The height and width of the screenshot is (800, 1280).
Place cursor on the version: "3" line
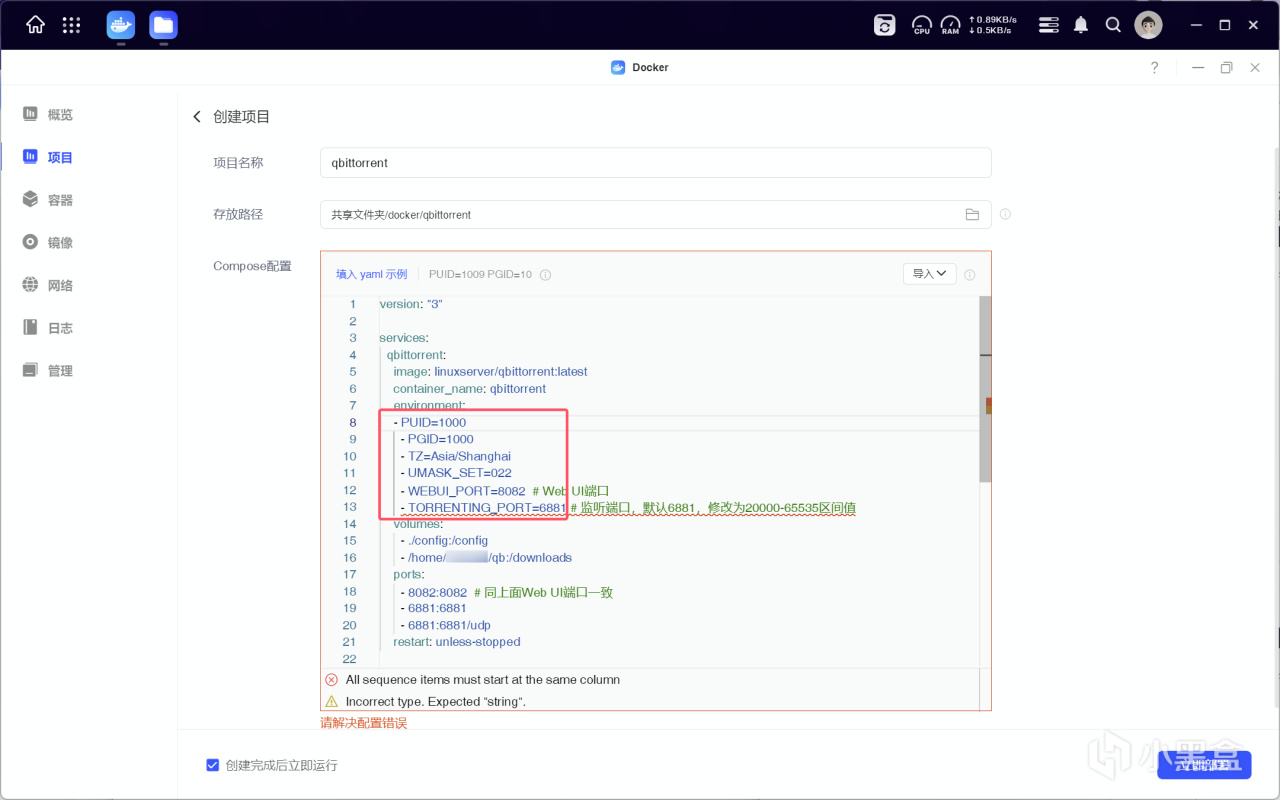(411, 304)
